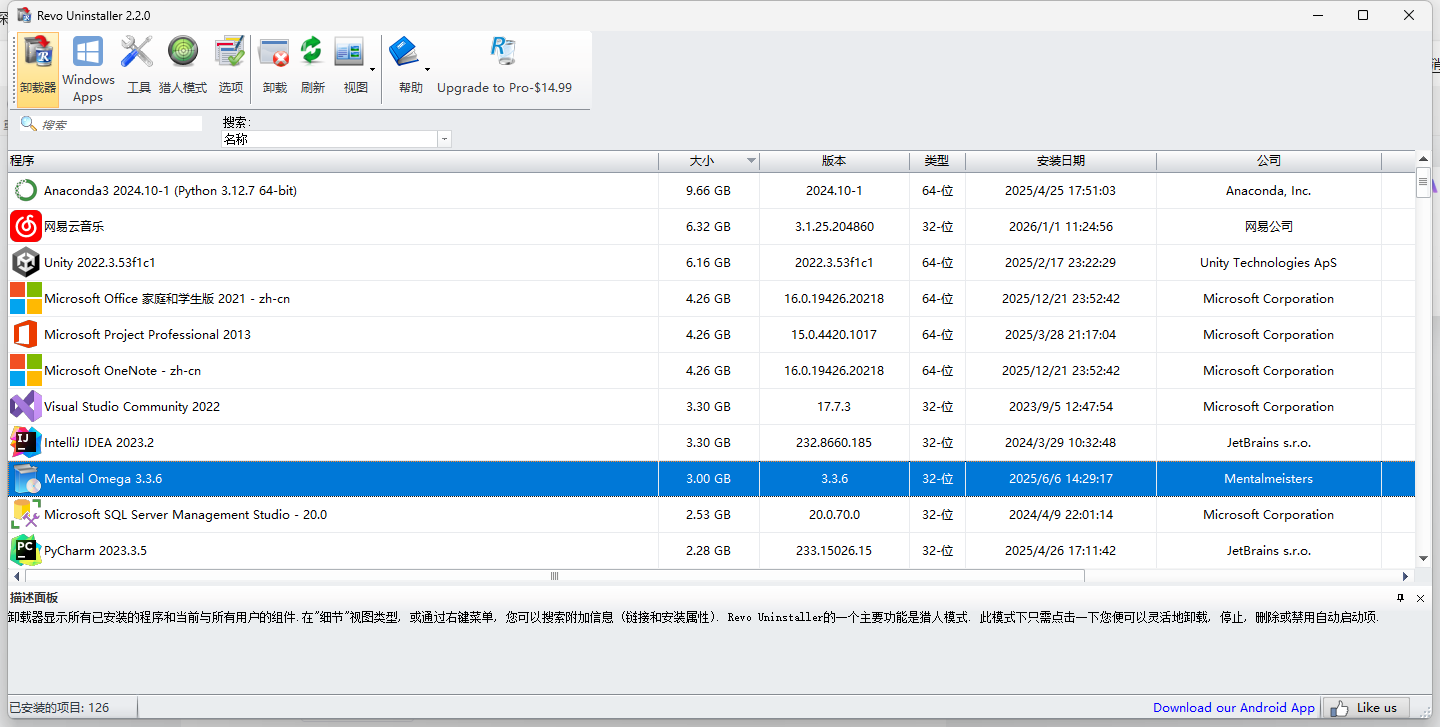Image resolution: width=1440 pixels, height=727 pixels.
Task: Pin the description panel (描述面板)
Action: pos(1401,598)
